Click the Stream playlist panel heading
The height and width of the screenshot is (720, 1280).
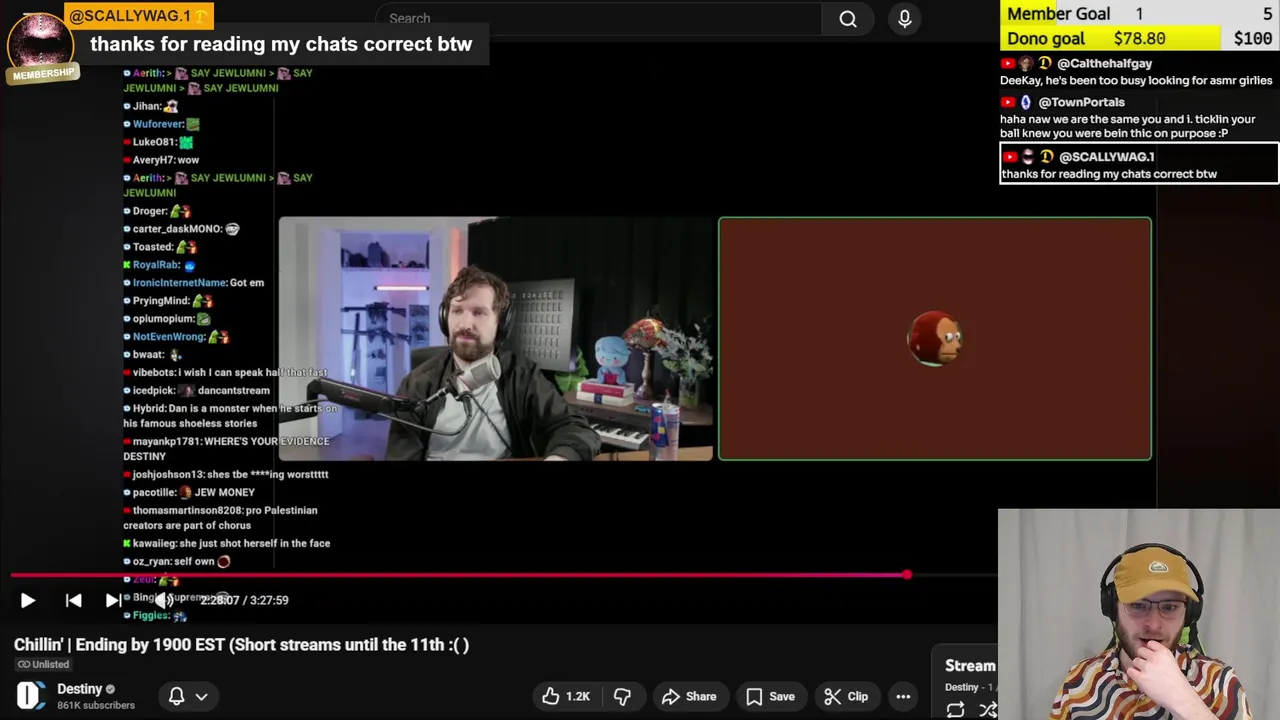pos(970,666)
